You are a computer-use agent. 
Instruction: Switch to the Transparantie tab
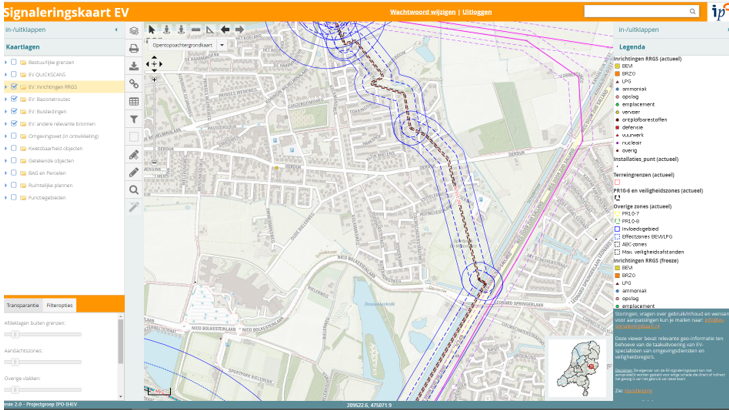[x=23, y=304]
